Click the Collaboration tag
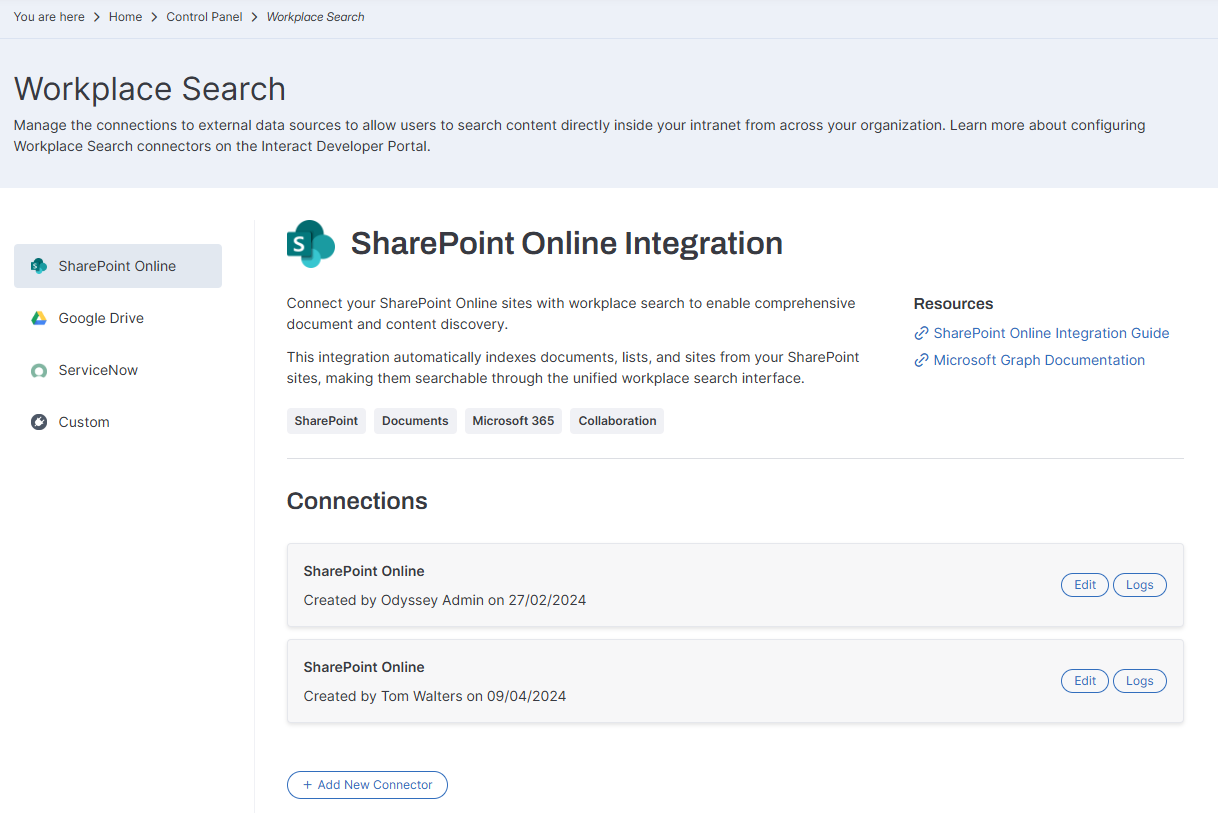 click(617, 421)
